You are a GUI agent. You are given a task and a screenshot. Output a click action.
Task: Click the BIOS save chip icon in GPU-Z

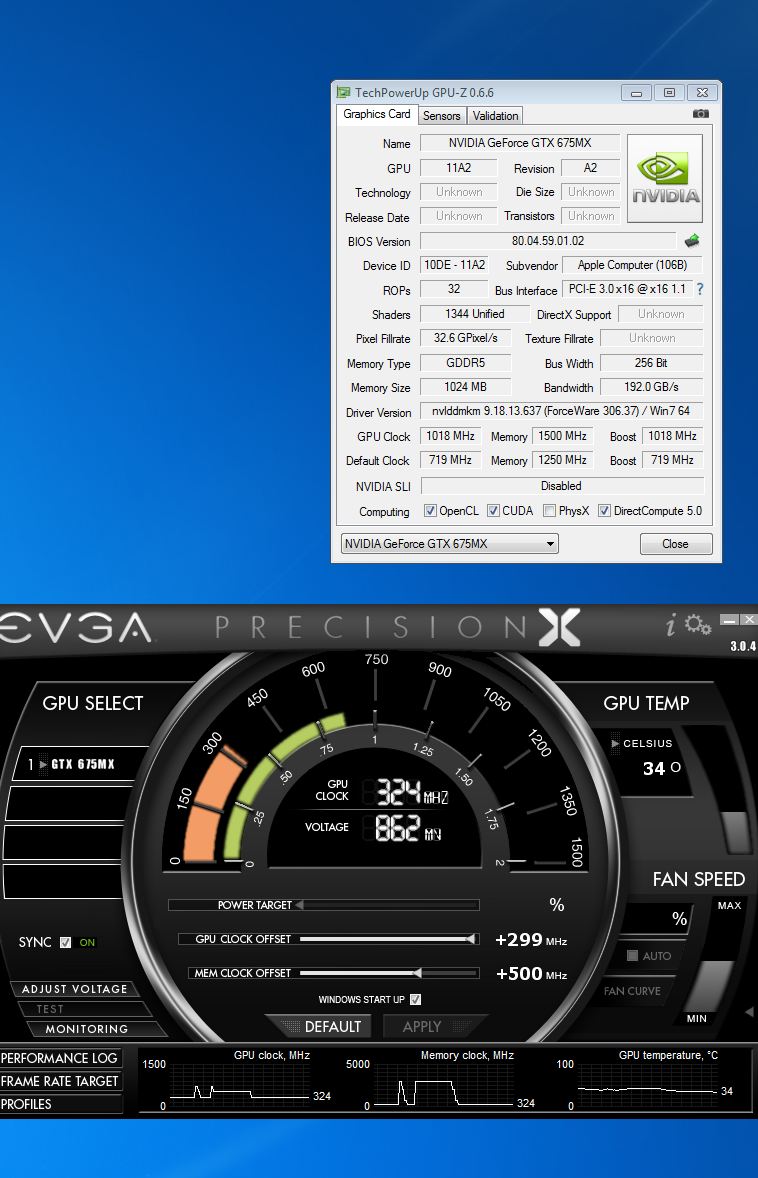(692, 240)
